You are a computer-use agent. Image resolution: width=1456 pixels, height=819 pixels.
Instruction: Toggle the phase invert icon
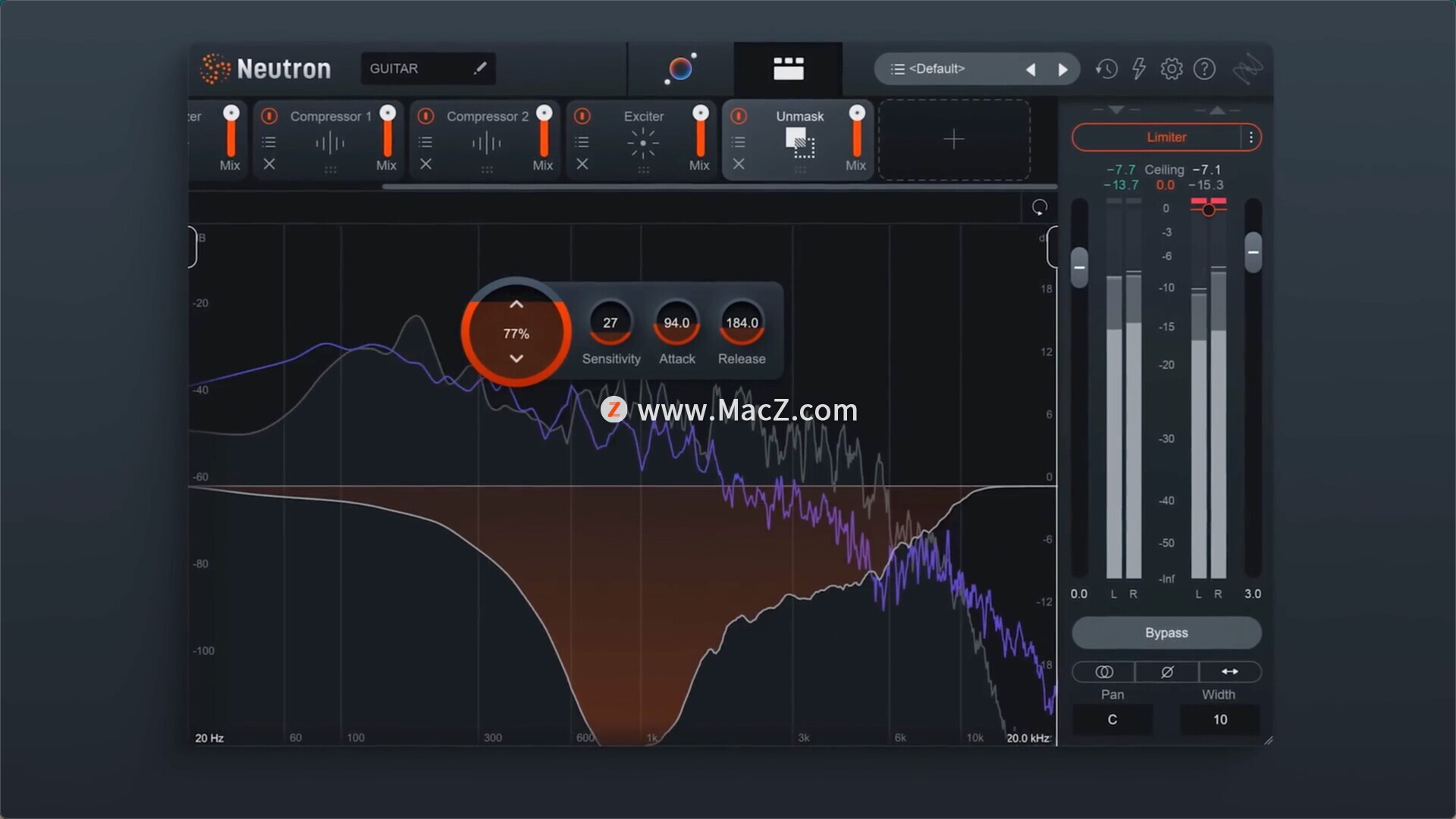1167,672
